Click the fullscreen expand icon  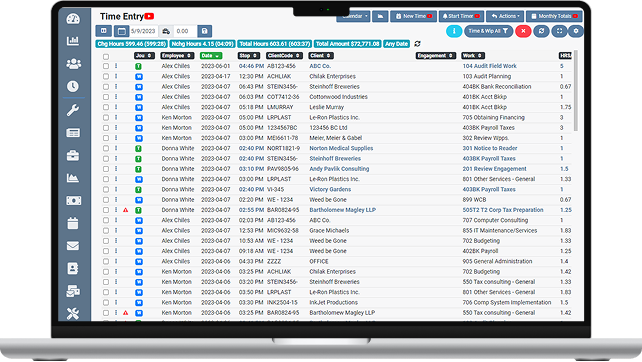click(559, 31)
